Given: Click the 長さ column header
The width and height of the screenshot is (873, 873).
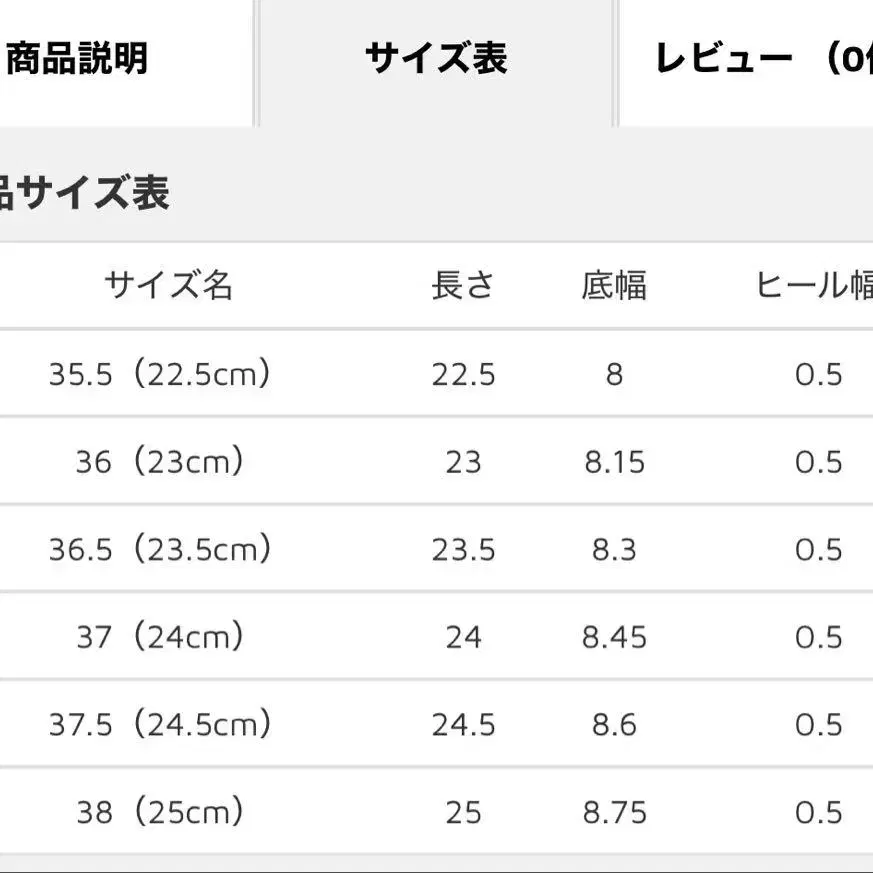Looking at the screenshot, I should (x=463, y=286).
